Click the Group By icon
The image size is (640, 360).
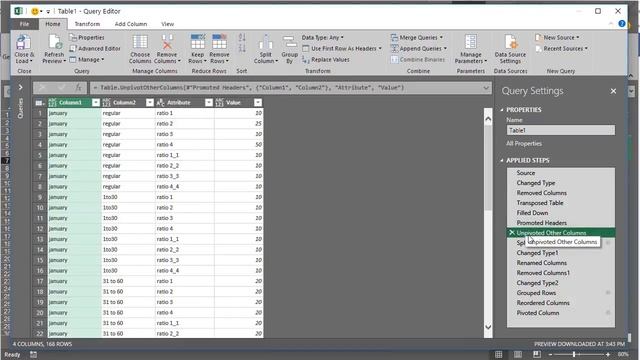pyautogui.click(x=289, y=42)
